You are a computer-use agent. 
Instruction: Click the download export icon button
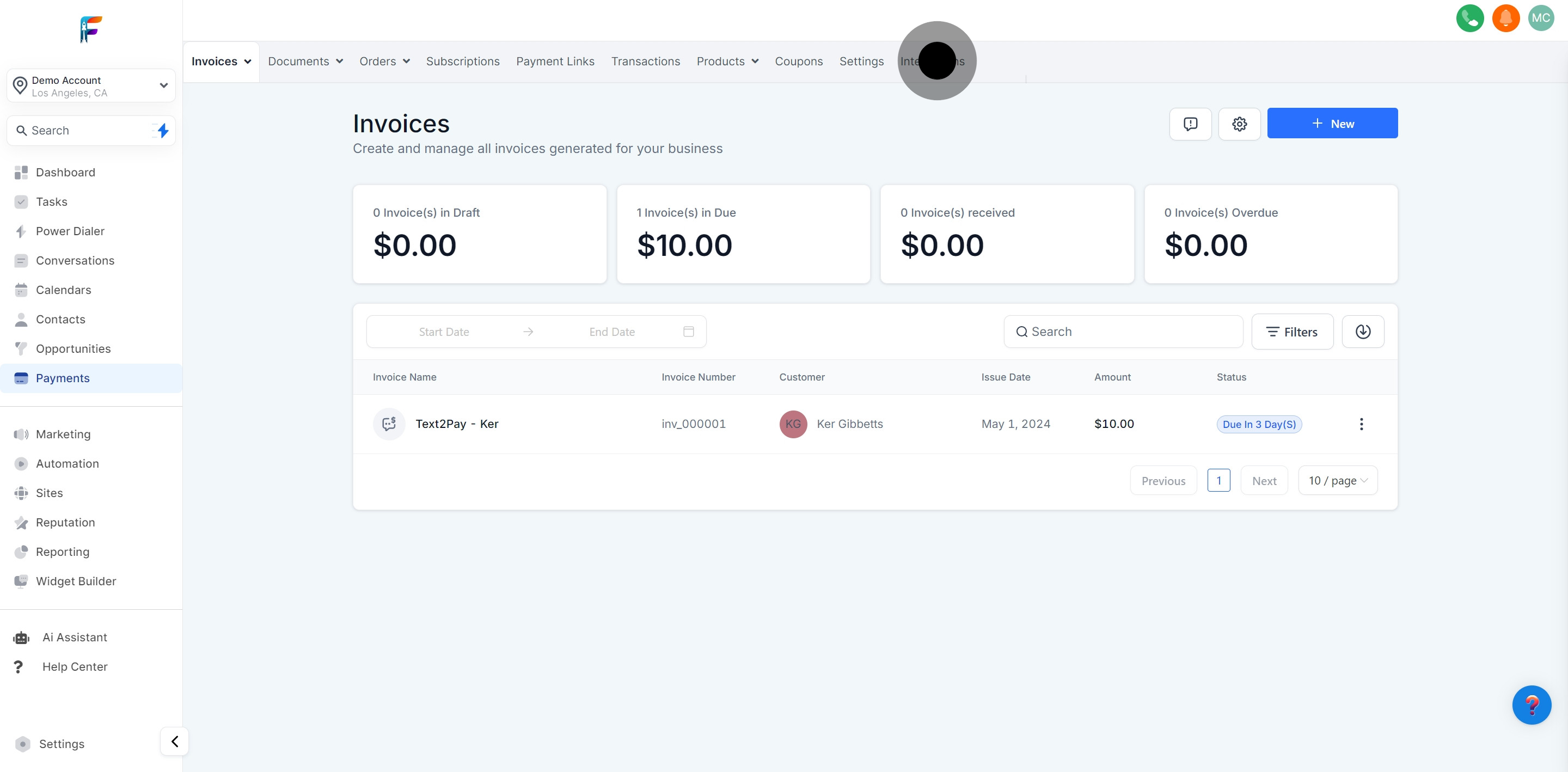click(x=1362, y=332)
